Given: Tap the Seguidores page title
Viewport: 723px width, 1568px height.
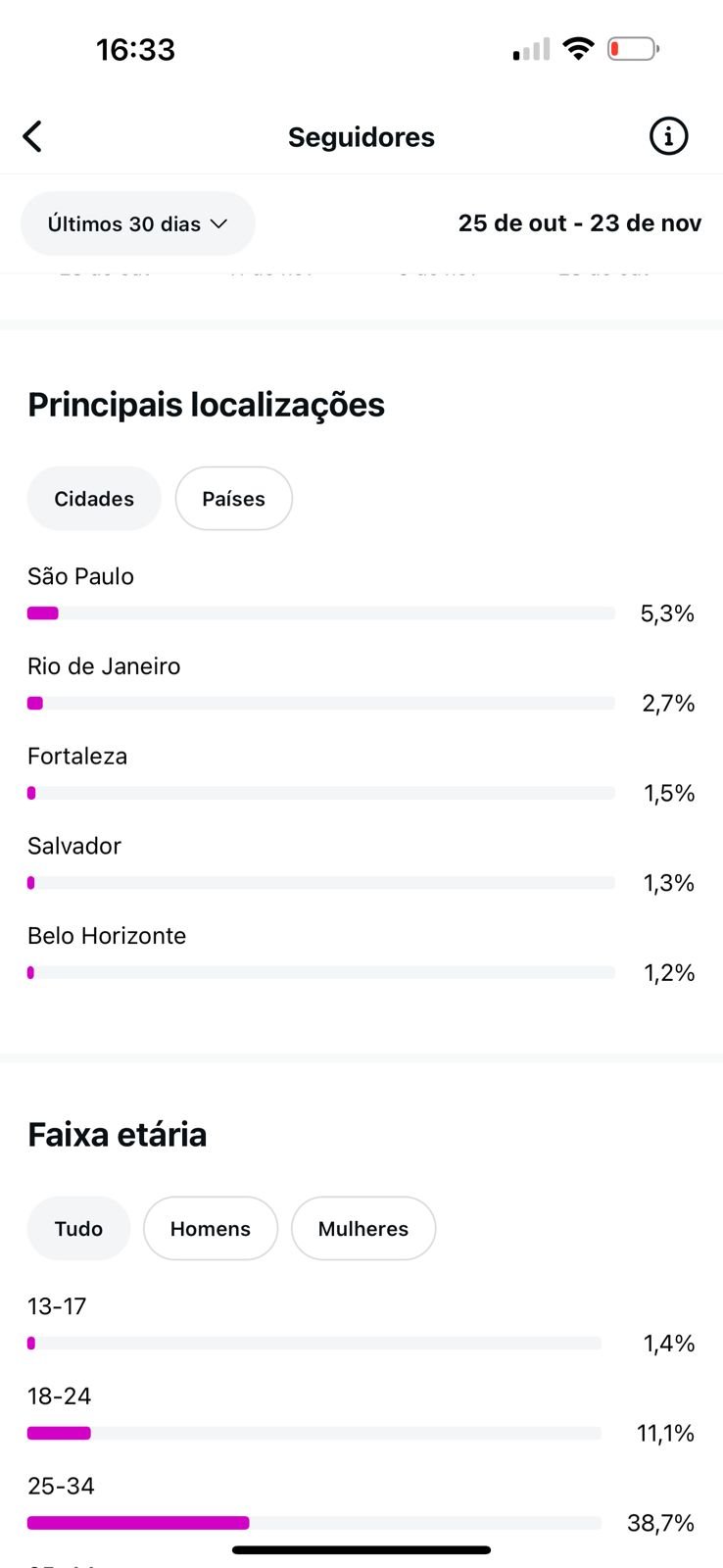Looking at the screenshot, I should pyautogui.click(x=361, y=137).
